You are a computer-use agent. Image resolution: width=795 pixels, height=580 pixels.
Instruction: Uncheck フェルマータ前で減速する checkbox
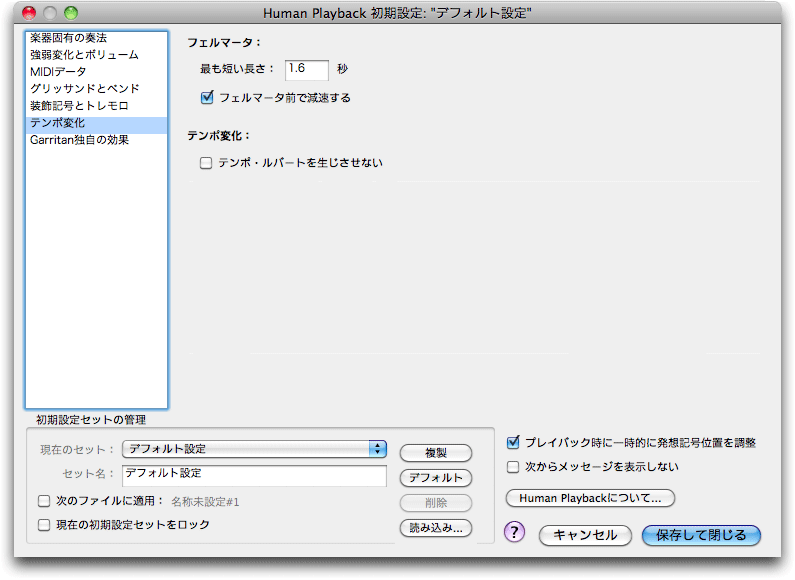click(x=207, y=97)
